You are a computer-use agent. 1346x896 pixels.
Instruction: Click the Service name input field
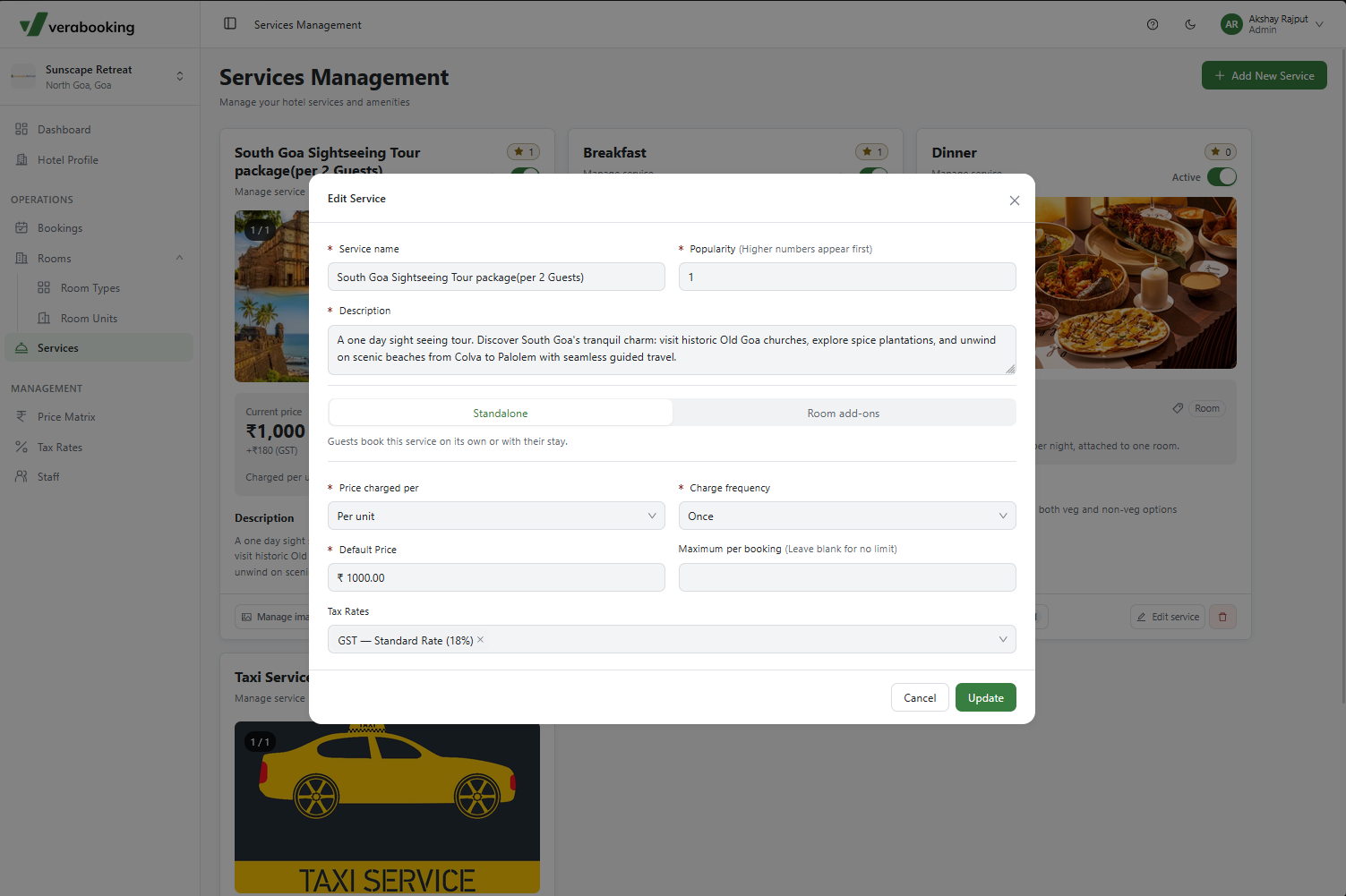(x=496, y=277)
